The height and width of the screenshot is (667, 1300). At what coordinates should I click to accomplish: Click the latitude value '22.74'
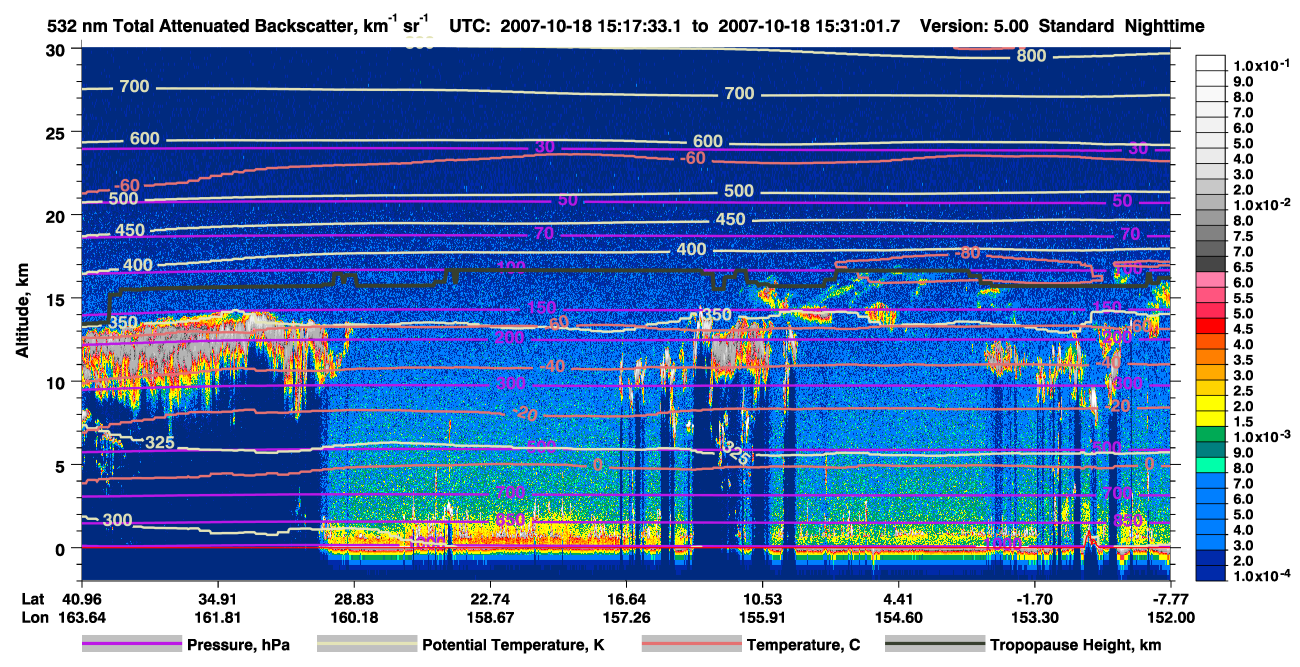pyautogui.click(x=490, y=599)
